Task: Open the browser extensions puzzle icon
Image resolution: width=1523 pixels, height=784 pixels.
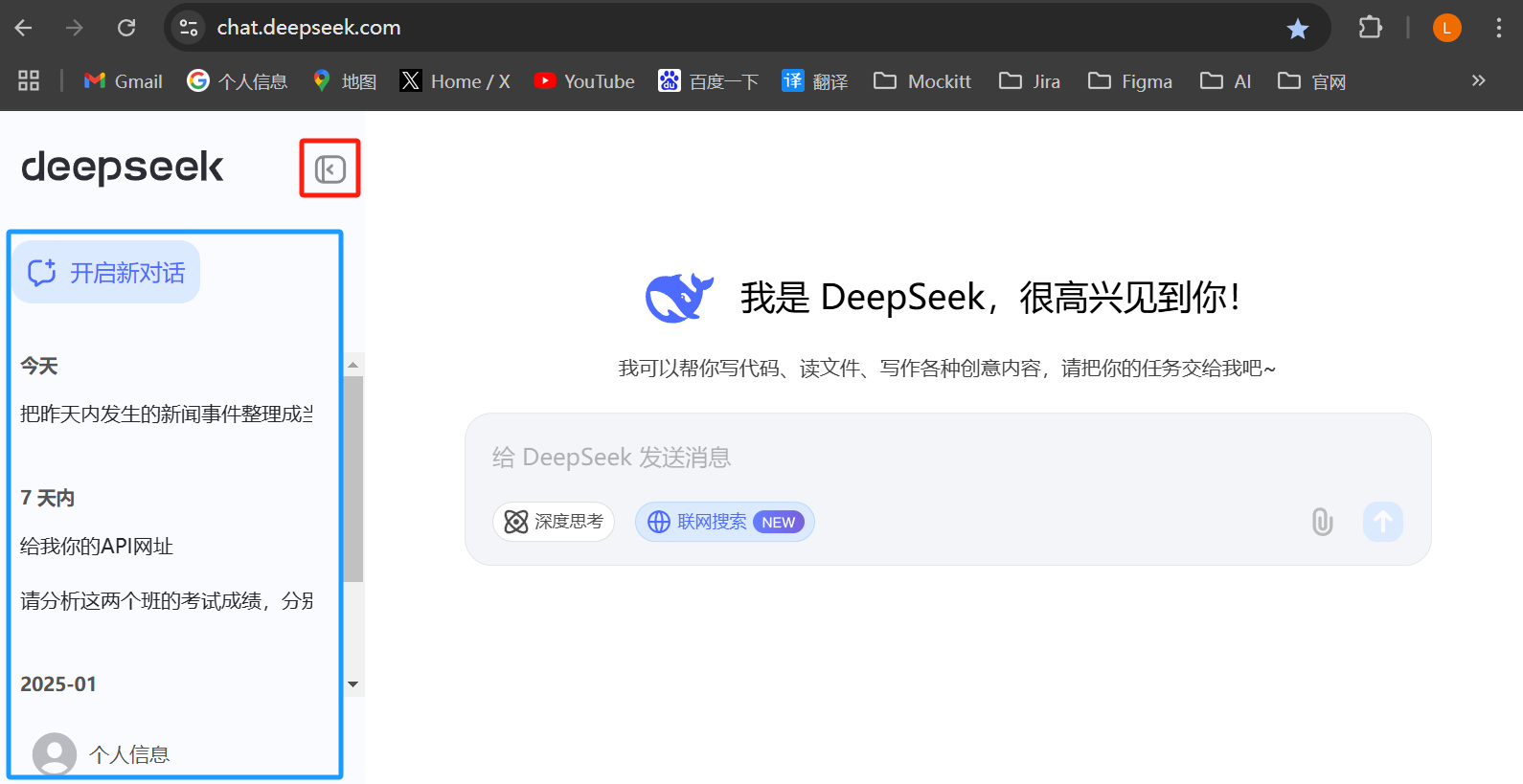Action: (1371, 28)
